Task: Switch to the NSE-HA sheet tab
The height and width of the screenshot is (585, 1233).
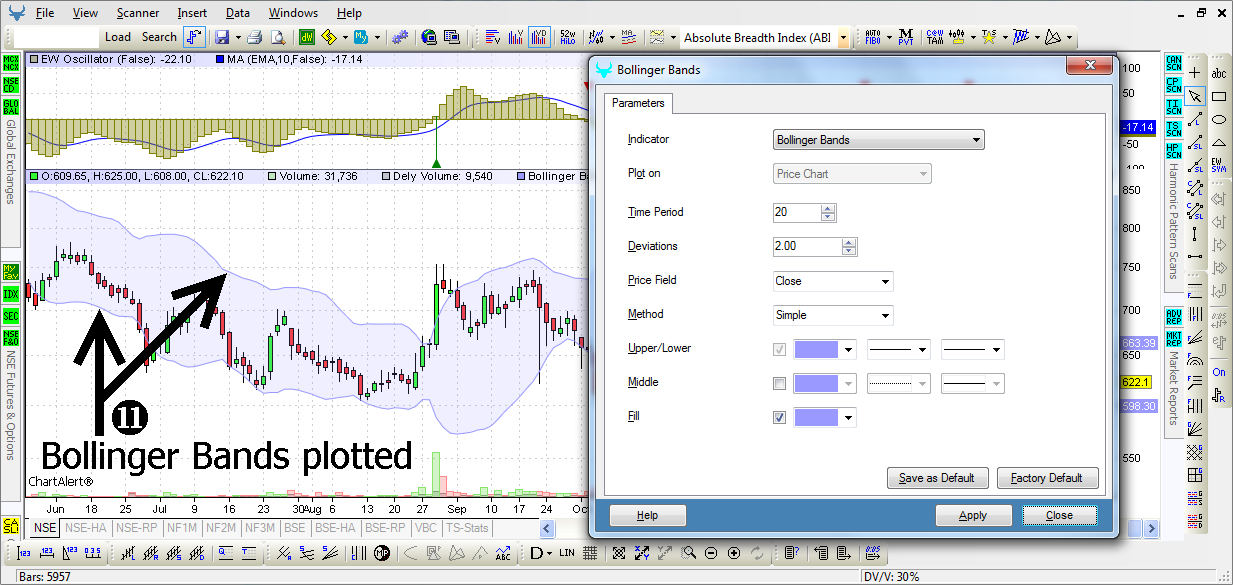Action: [86, 528]
